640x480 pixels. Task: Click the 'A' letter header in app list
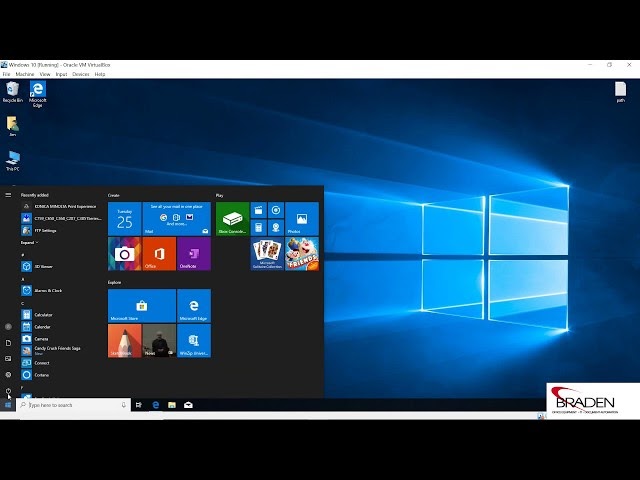pyautogui.click(x=22, y=279)
